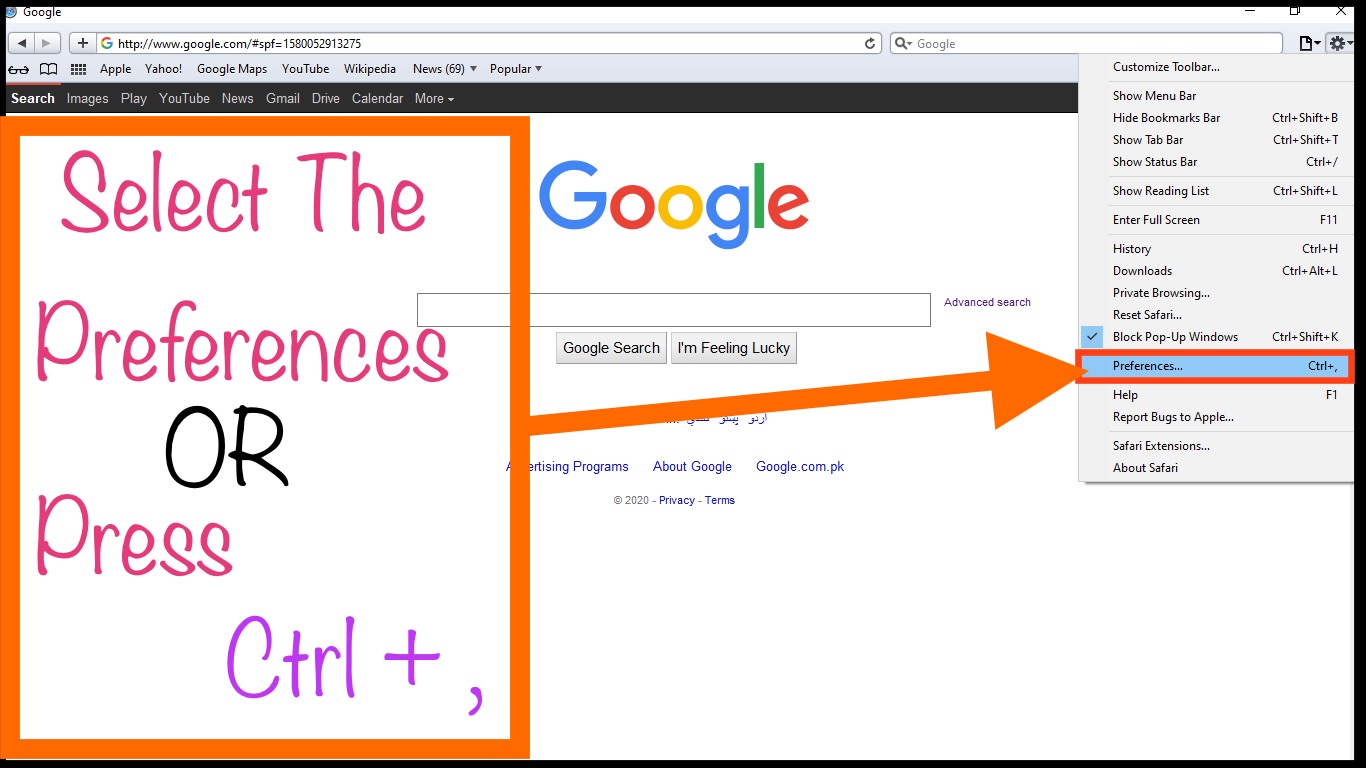Screen dimensions: 1366x768
Task: Expand the News (69) bookmarks dropdown
Action: [x=445, y=69]
